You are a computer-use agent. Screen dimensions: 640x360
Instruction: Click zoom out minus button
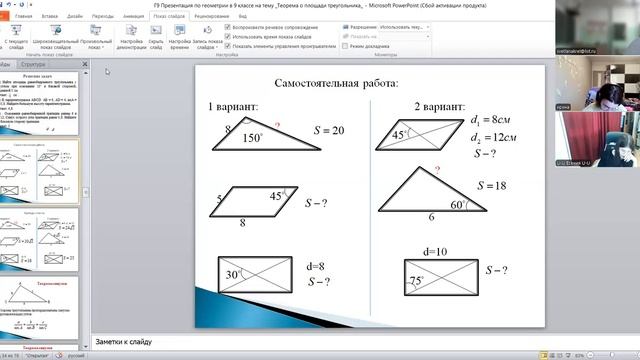tap(590, 356)
